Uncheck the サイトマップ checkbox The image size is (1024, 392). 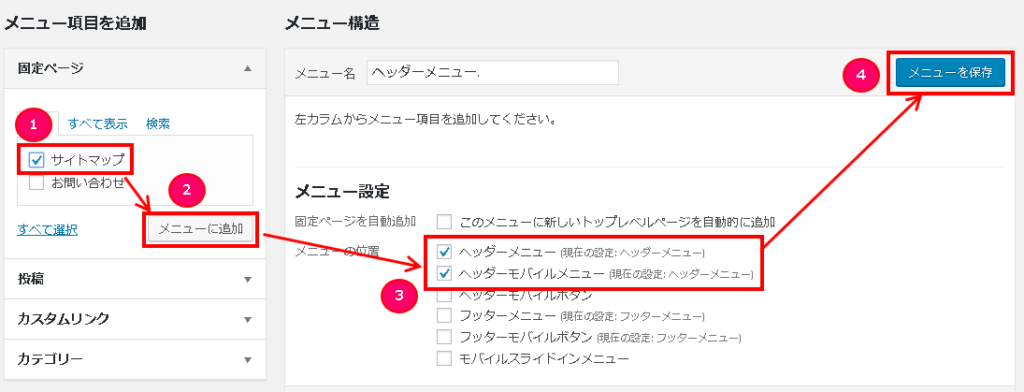coord(37,159)
